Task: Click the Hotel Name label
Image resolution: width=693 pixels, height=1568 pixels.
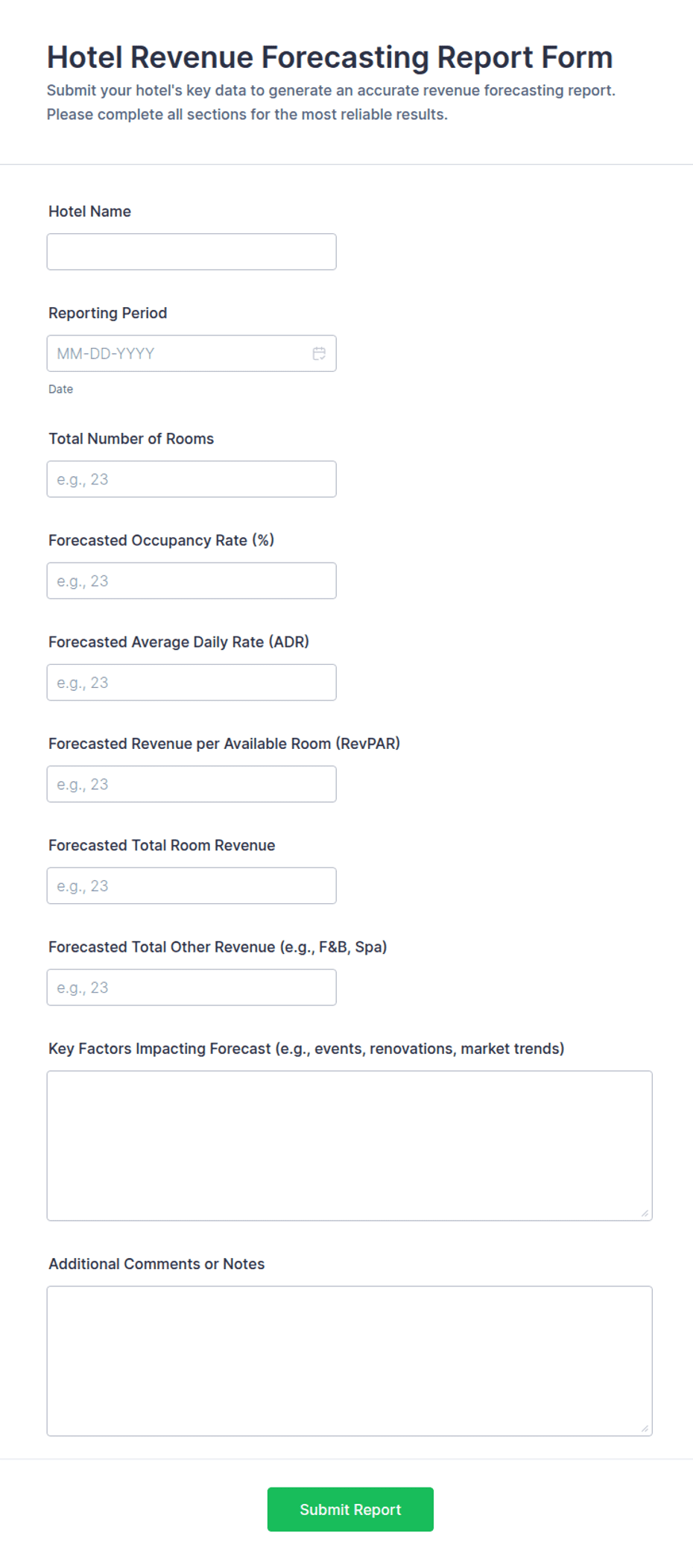Action: click(89, 212)
